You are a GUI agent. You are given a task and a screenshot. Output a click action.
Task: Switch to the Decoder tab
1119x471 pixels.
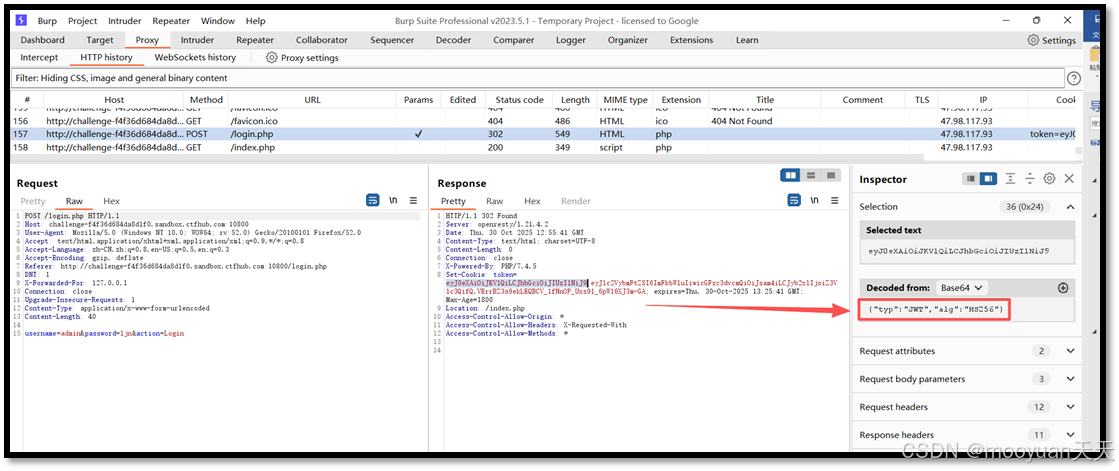454,40
